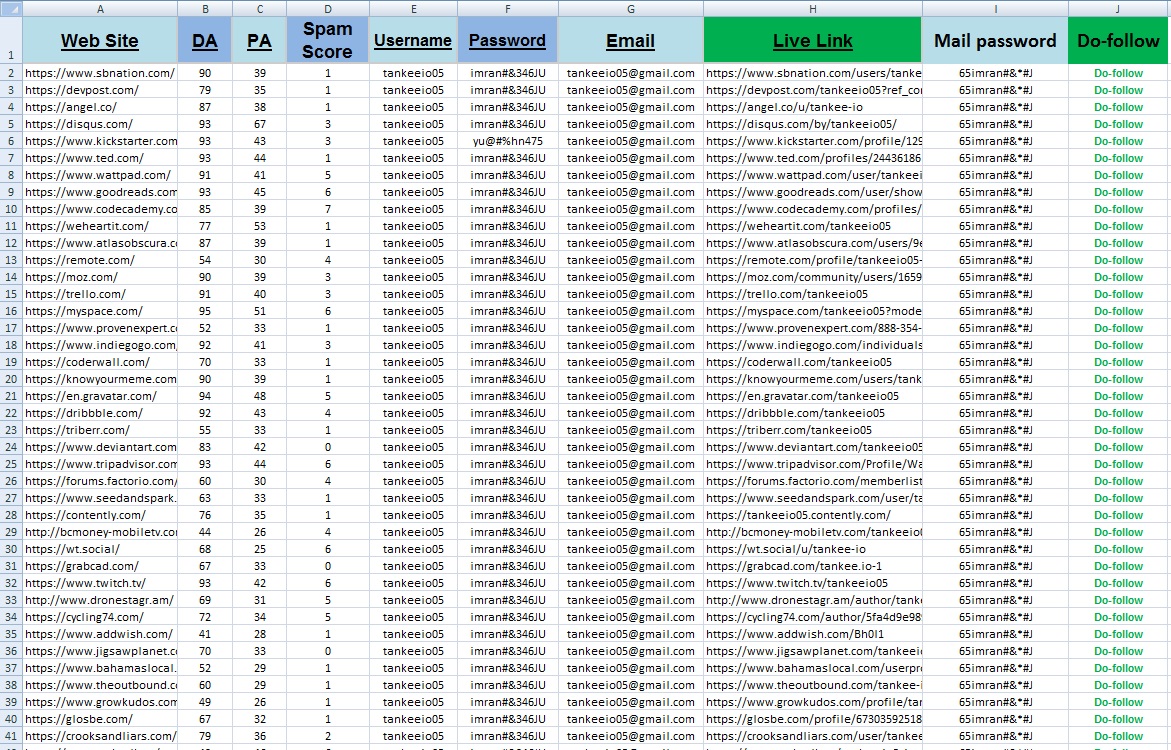1171x750 pixels.
Task: Click the "Do-follow" header cell
Action: coord(1117,41)
